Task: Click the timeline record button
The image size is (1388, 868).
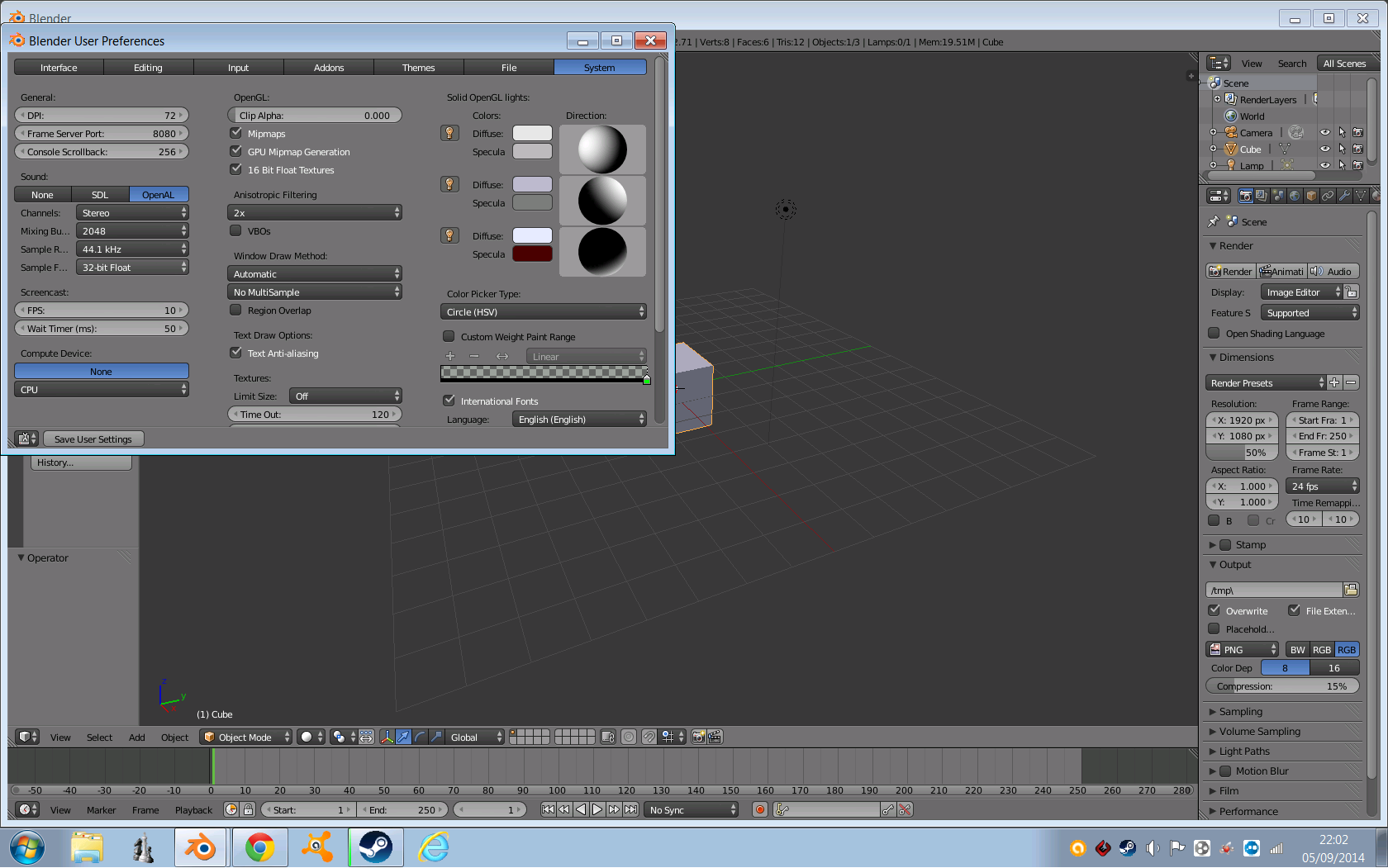Action: [x=760, y=809]
